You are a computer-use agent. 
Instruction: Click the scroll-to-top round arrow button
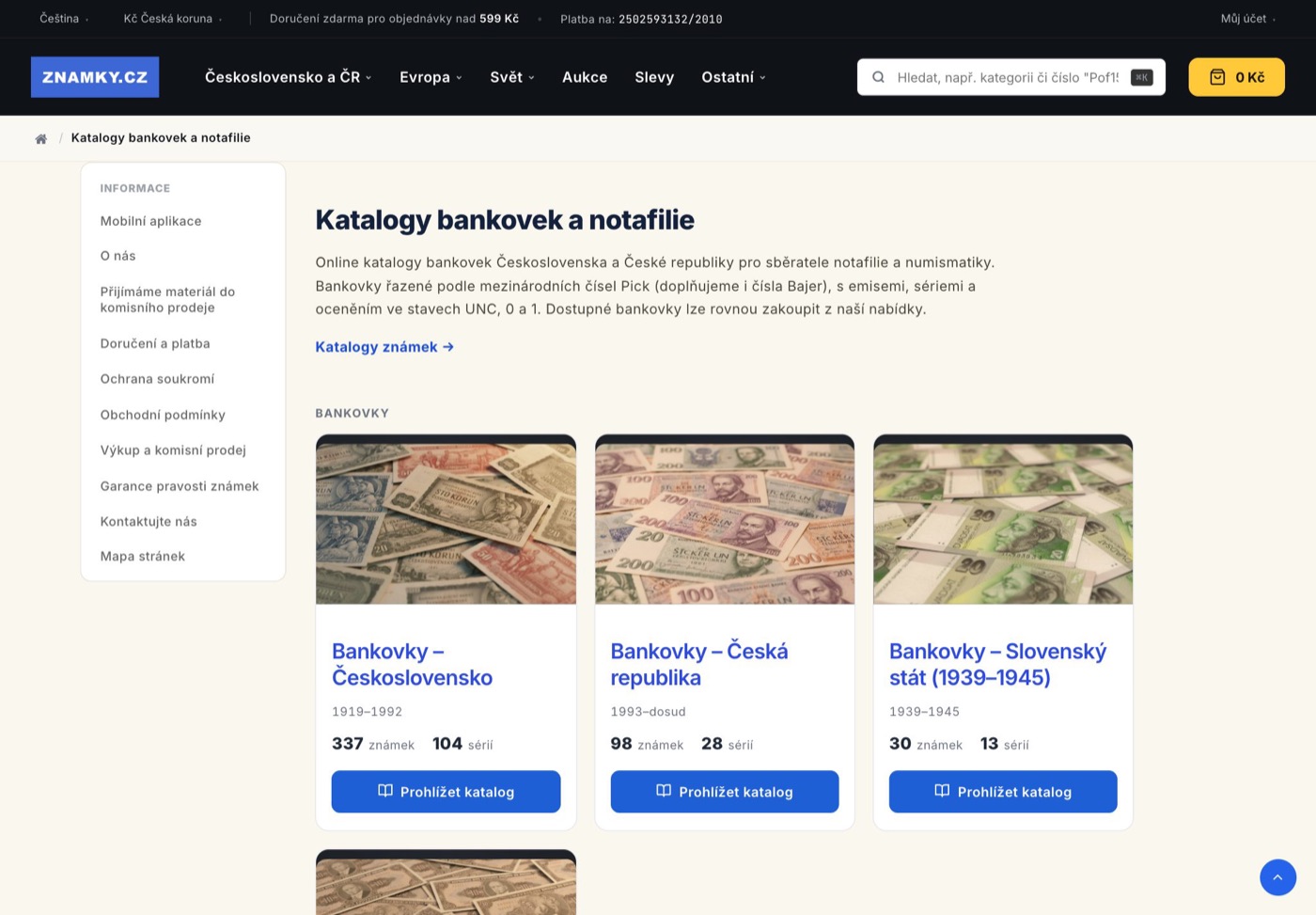1277,877
